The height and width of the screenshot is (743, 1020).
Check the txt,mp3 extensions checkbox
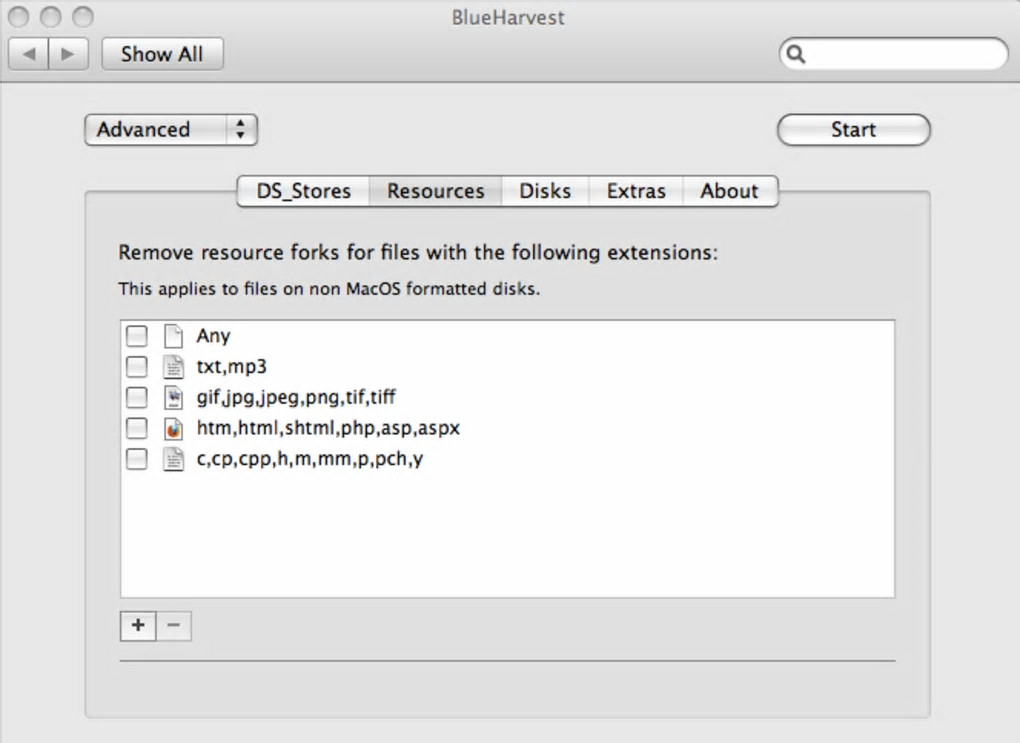(x=136, y=367)
